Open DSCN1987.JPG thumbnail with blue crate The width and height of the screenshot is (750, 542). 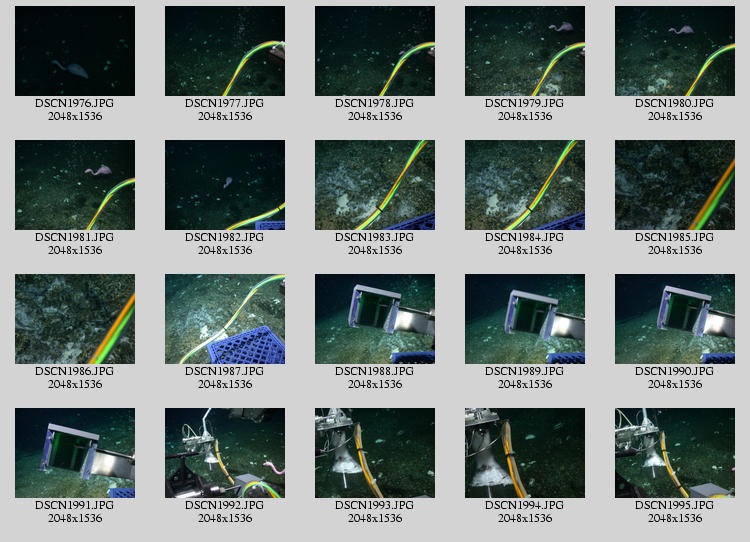click(225, 319)
